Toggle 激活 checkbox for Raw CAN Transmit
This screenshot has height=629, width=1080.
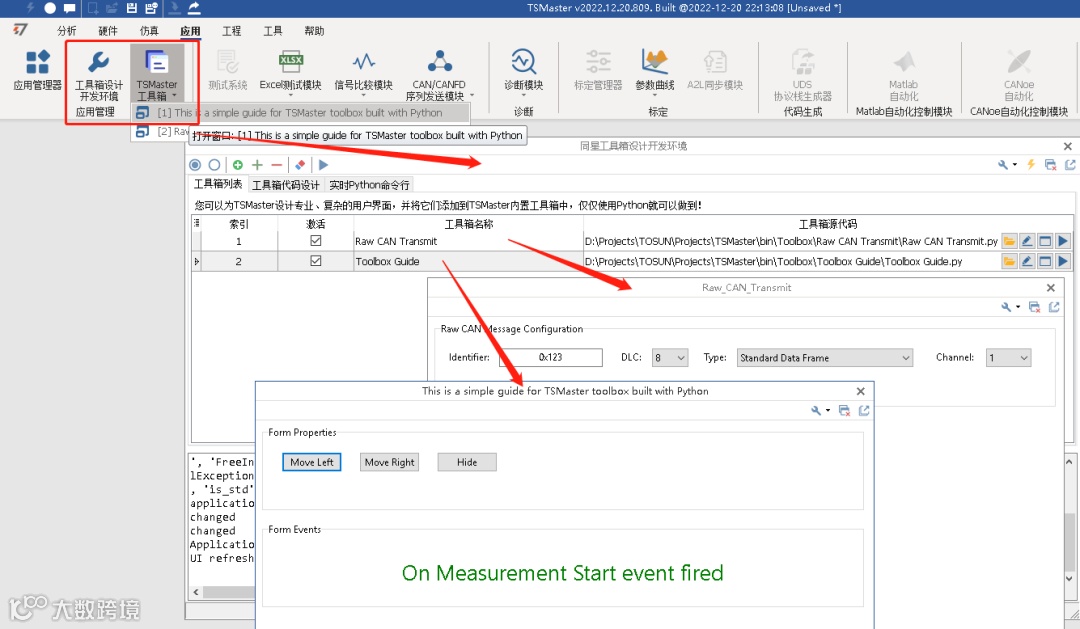coord(316,240)
